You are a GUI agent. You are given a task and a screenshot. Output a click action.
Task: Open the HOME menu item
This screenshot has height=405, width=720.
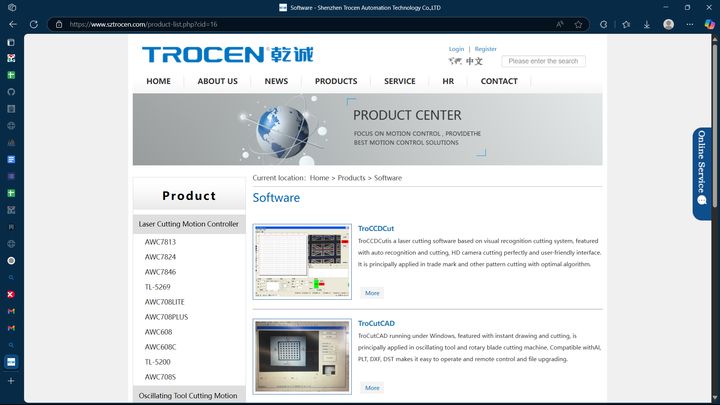158,81
